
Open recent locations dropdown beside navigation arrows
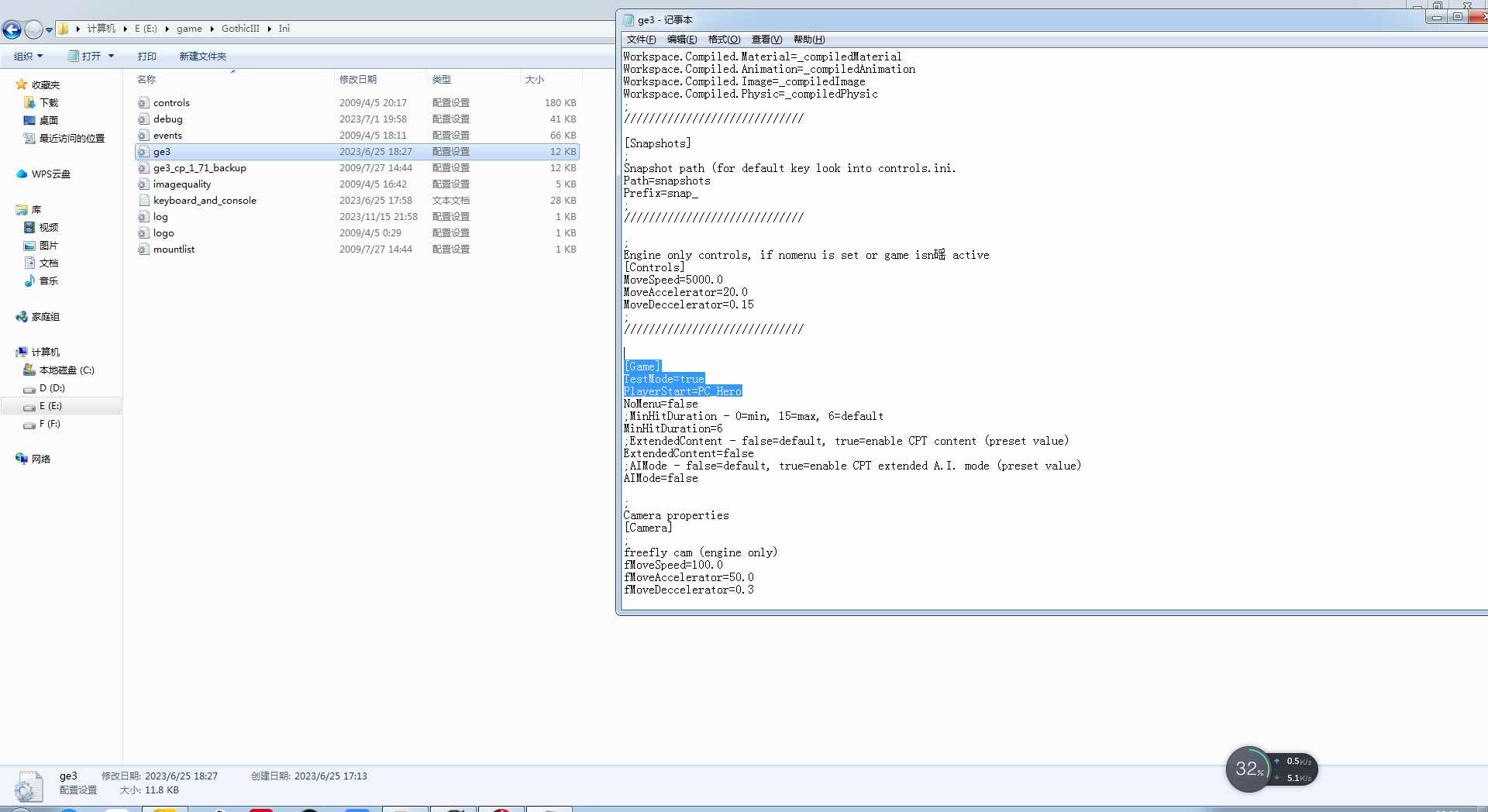point(49,30)
